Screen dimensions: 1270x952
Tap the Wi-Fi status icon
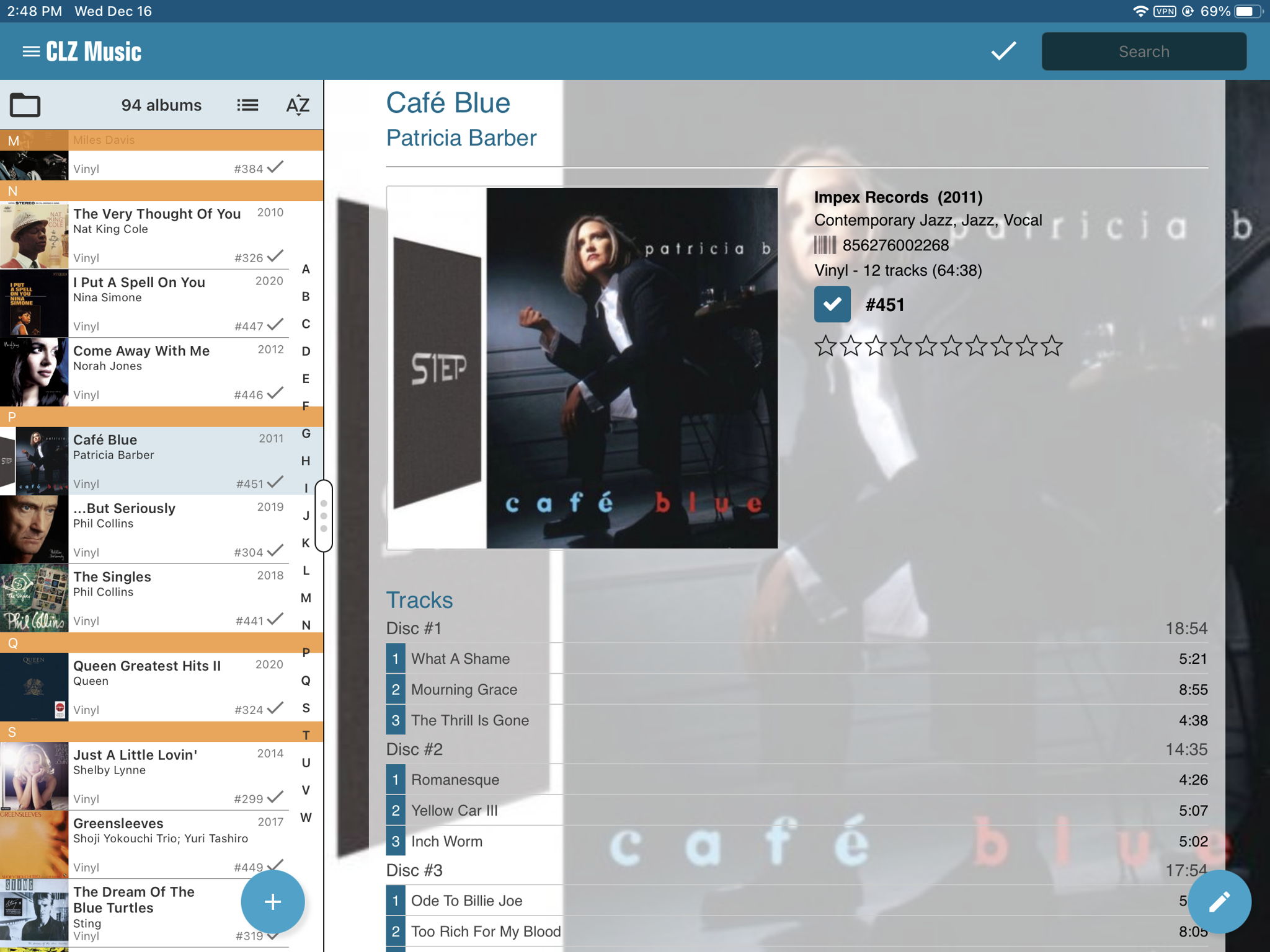click(x=1140, y=11)
